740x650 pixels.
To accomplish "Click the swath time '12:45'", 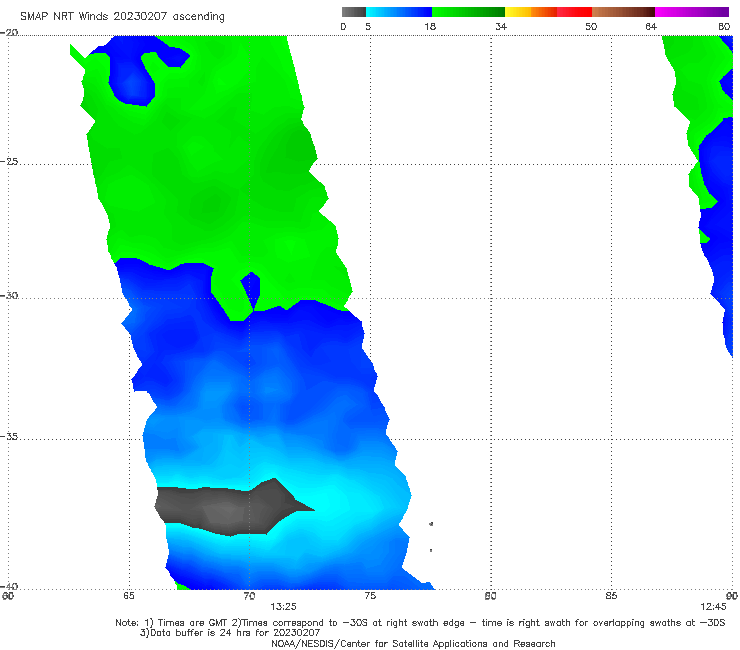I will [x=713, y=607].
